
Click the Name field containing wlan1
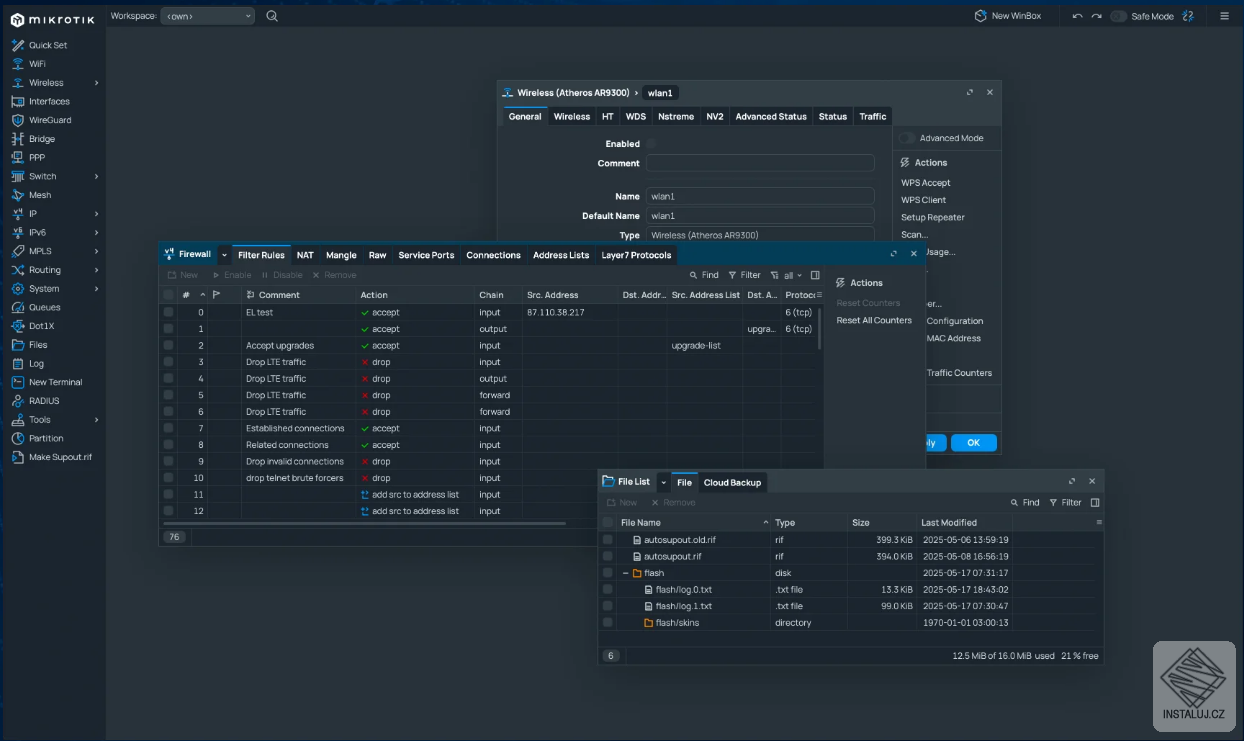tap(760, 196)
